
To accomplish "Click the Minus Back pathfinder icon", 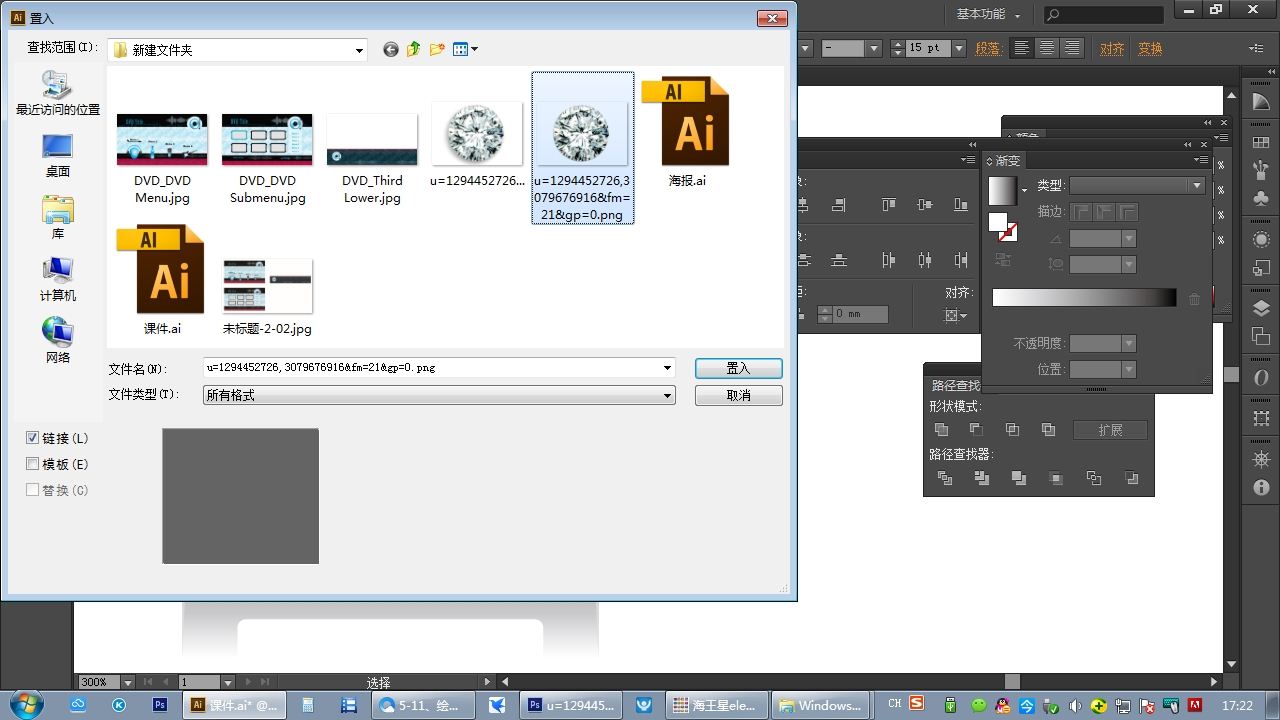I will [x=1131, y=478].
